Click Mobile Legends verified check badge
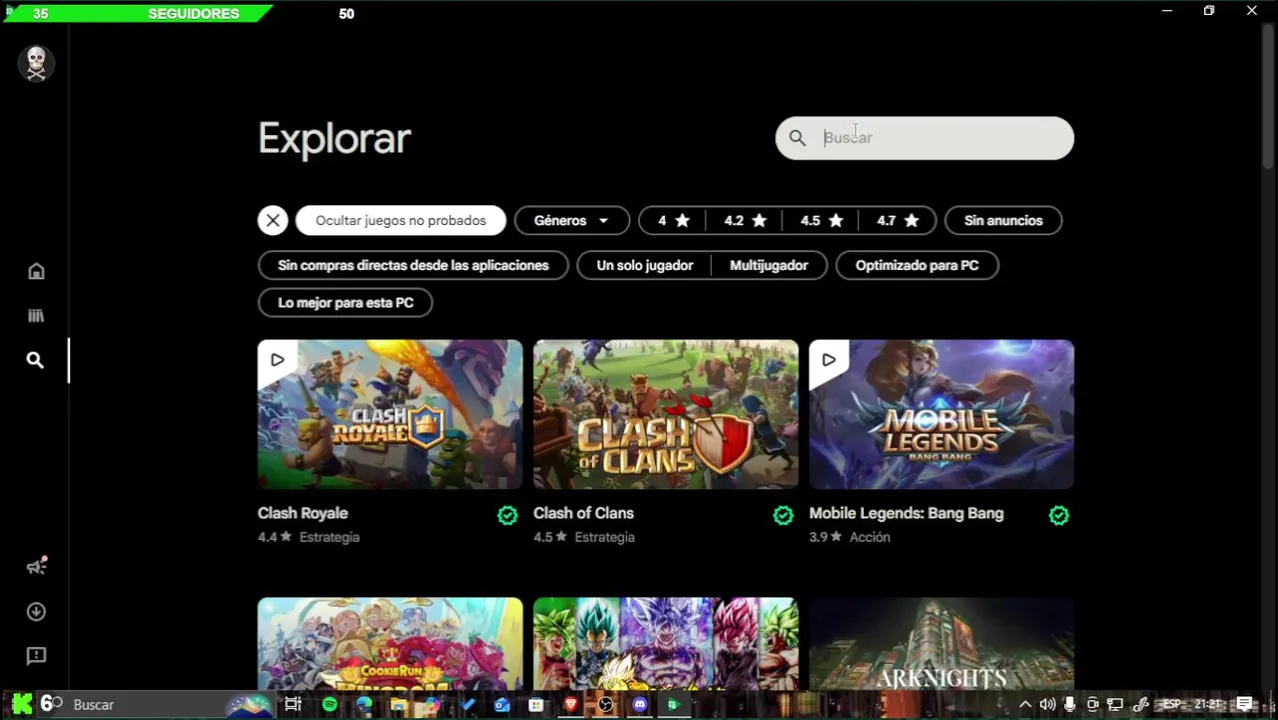This screenshot has height=720, width=1278. 1059,515
